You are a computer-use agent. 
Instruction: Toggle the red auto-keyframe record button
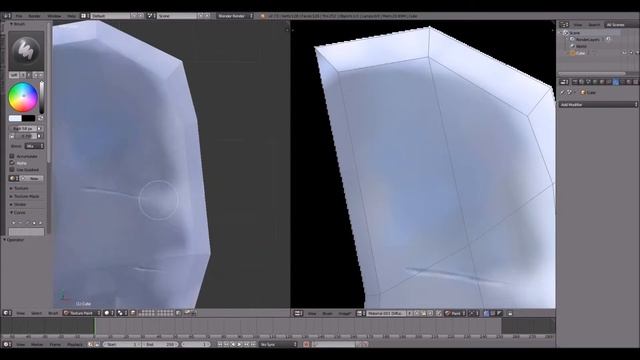tap(307, 344)
